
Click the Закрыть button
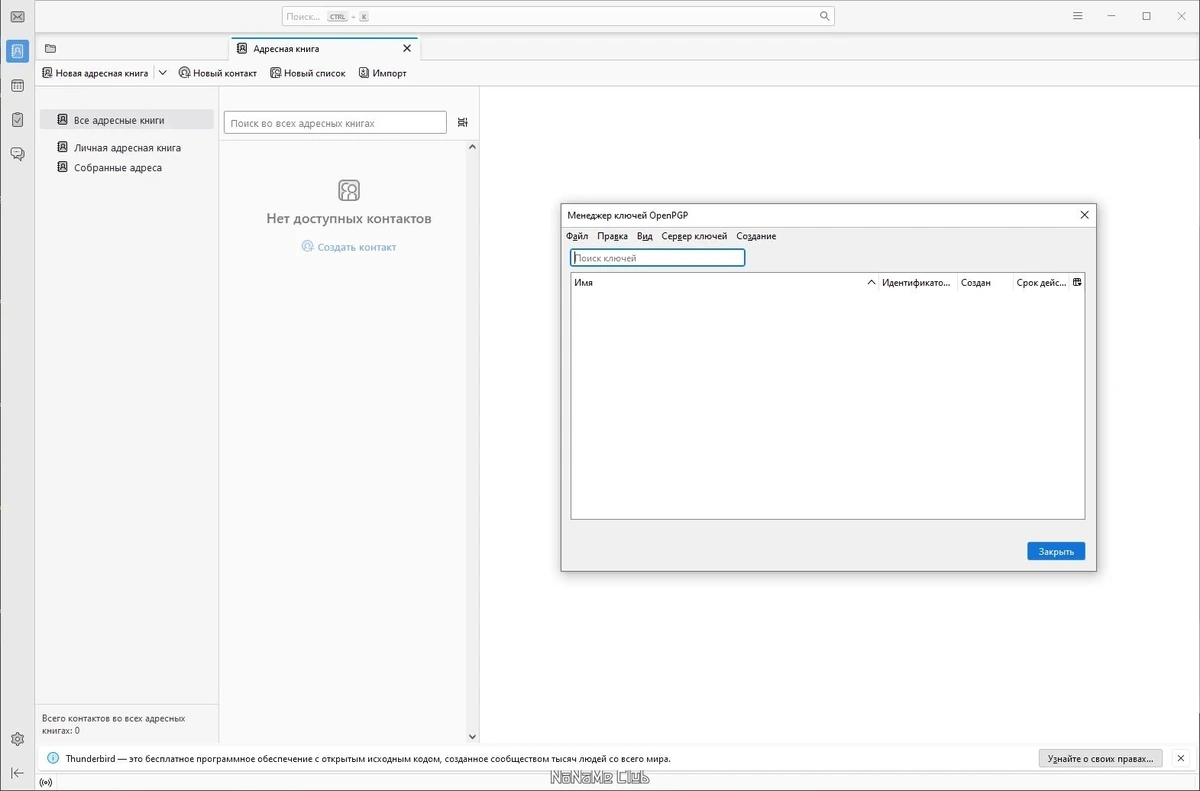1056,551
